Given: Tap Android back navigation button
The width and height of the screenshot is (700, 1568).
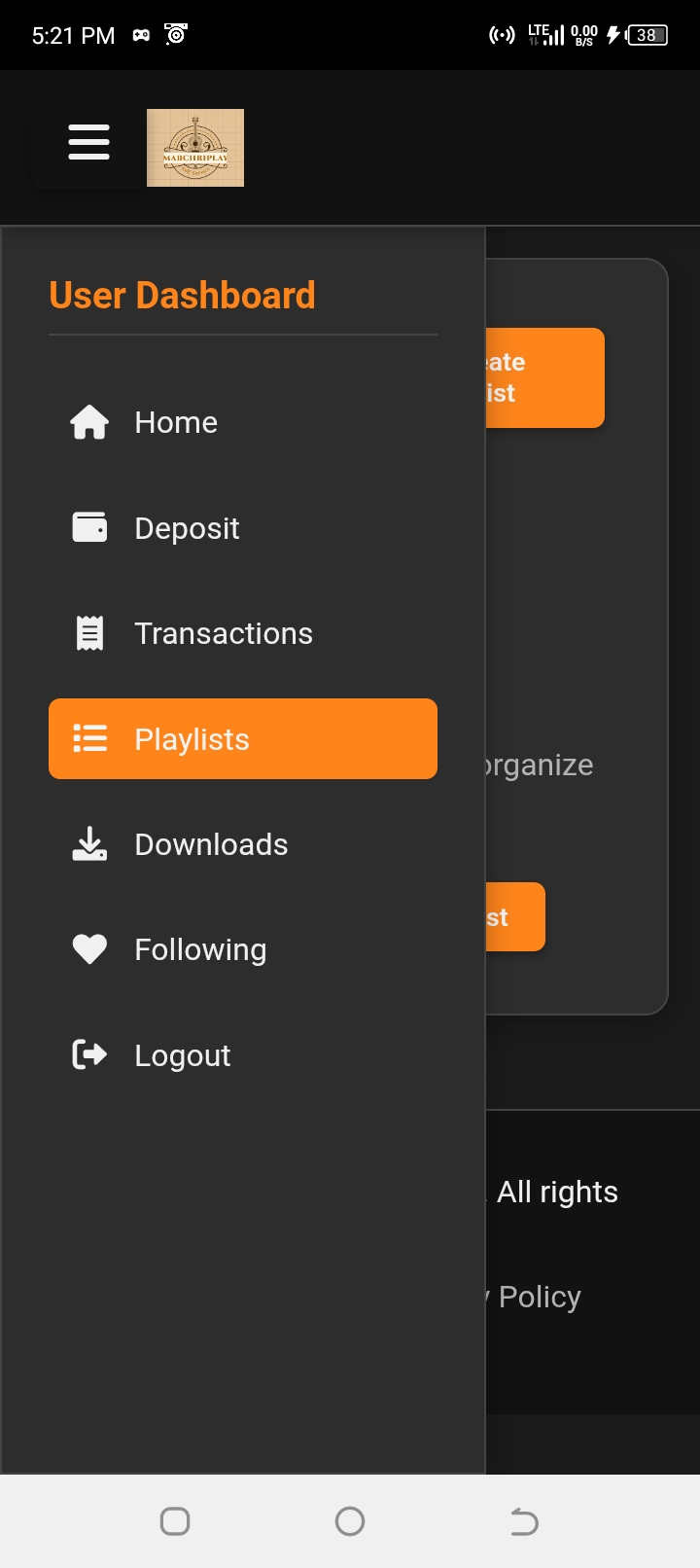Looking at the screenshot, I should tap(524, 1521).
